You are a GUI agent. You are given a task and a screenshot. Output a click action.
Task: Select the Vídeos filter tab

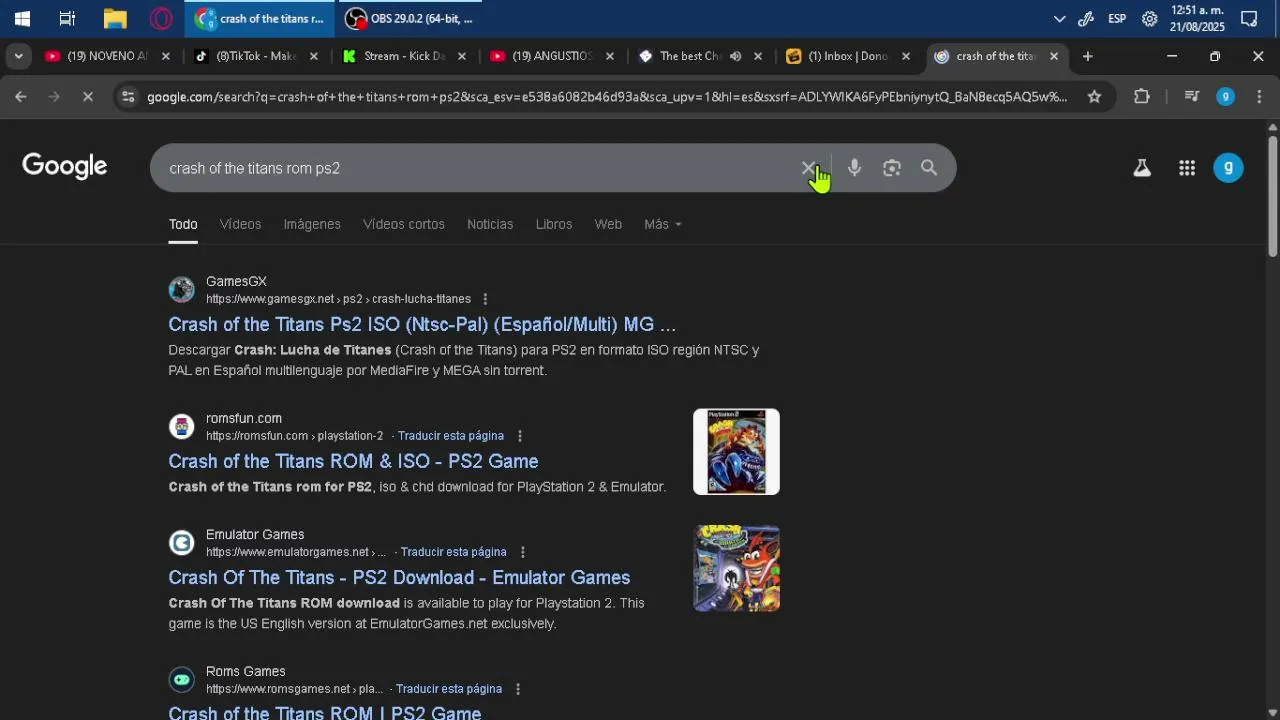(240, 224)
